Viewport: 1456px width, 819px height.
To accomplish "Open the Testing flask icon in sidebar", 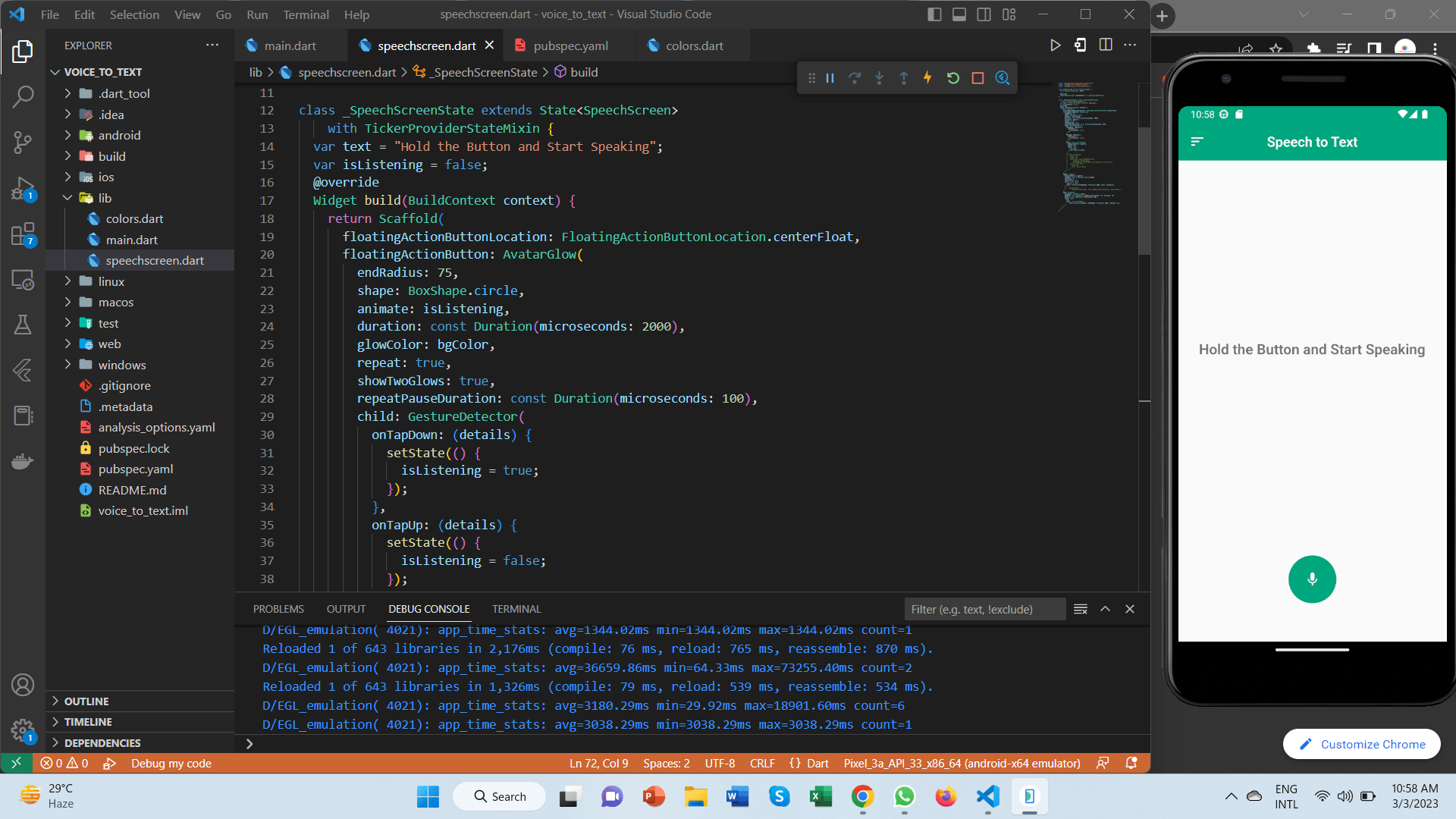I will click(x=23, y=325).
